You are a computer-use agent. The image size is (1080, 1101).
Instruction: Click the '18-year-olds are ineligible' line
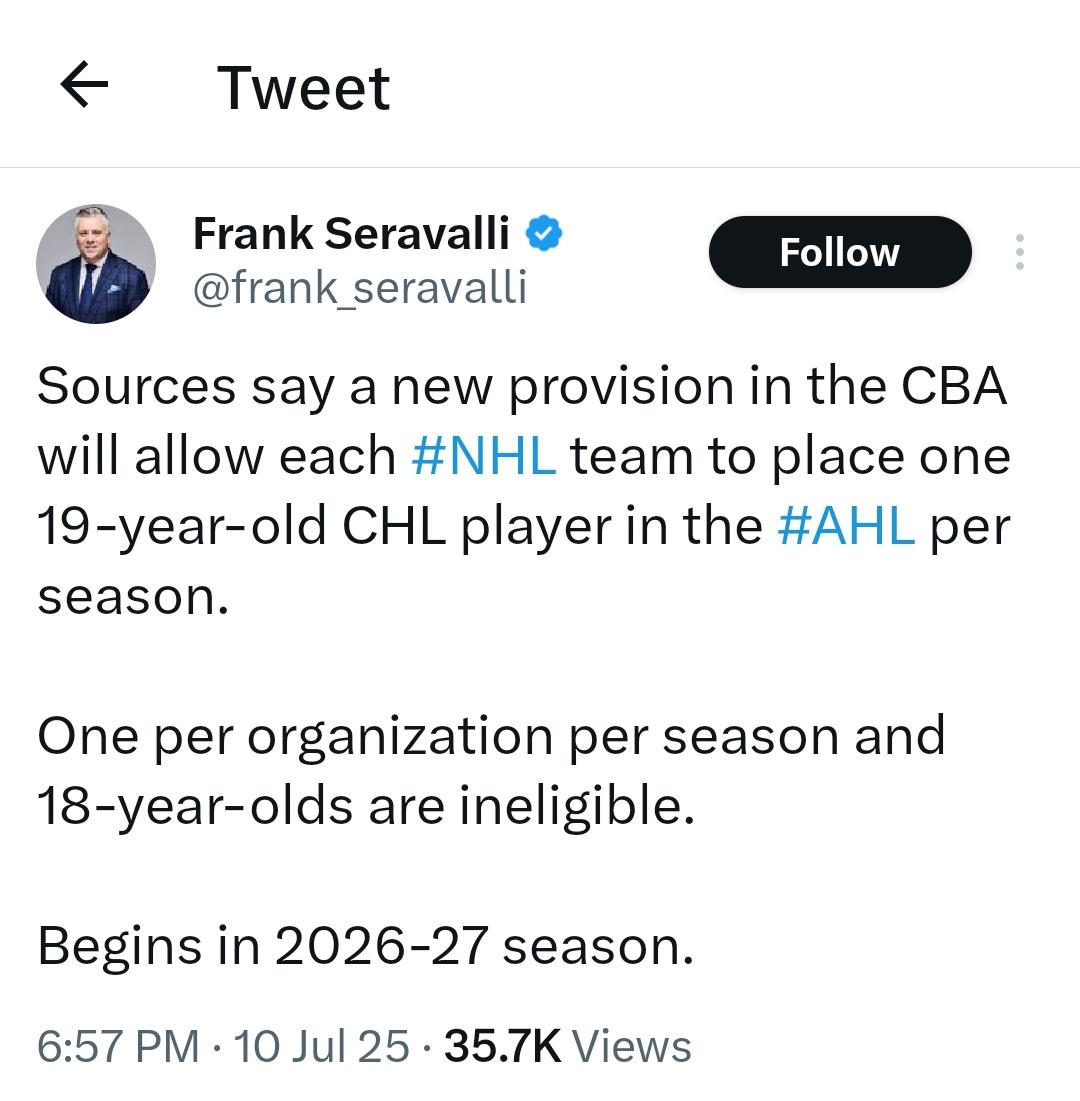pyautogui.click(x=366, y=806)
